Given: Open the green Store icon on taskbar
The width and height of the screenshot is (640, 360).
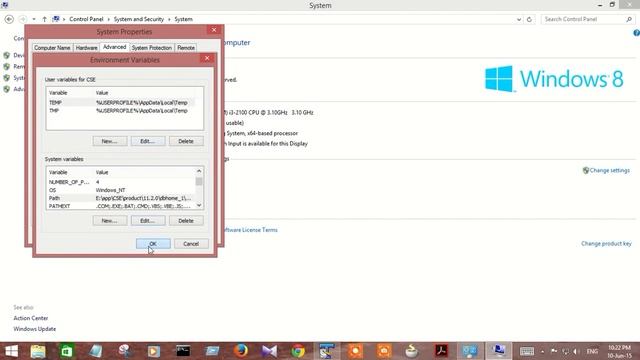Looking at the screenshot, I should click(x=67, y=351).
